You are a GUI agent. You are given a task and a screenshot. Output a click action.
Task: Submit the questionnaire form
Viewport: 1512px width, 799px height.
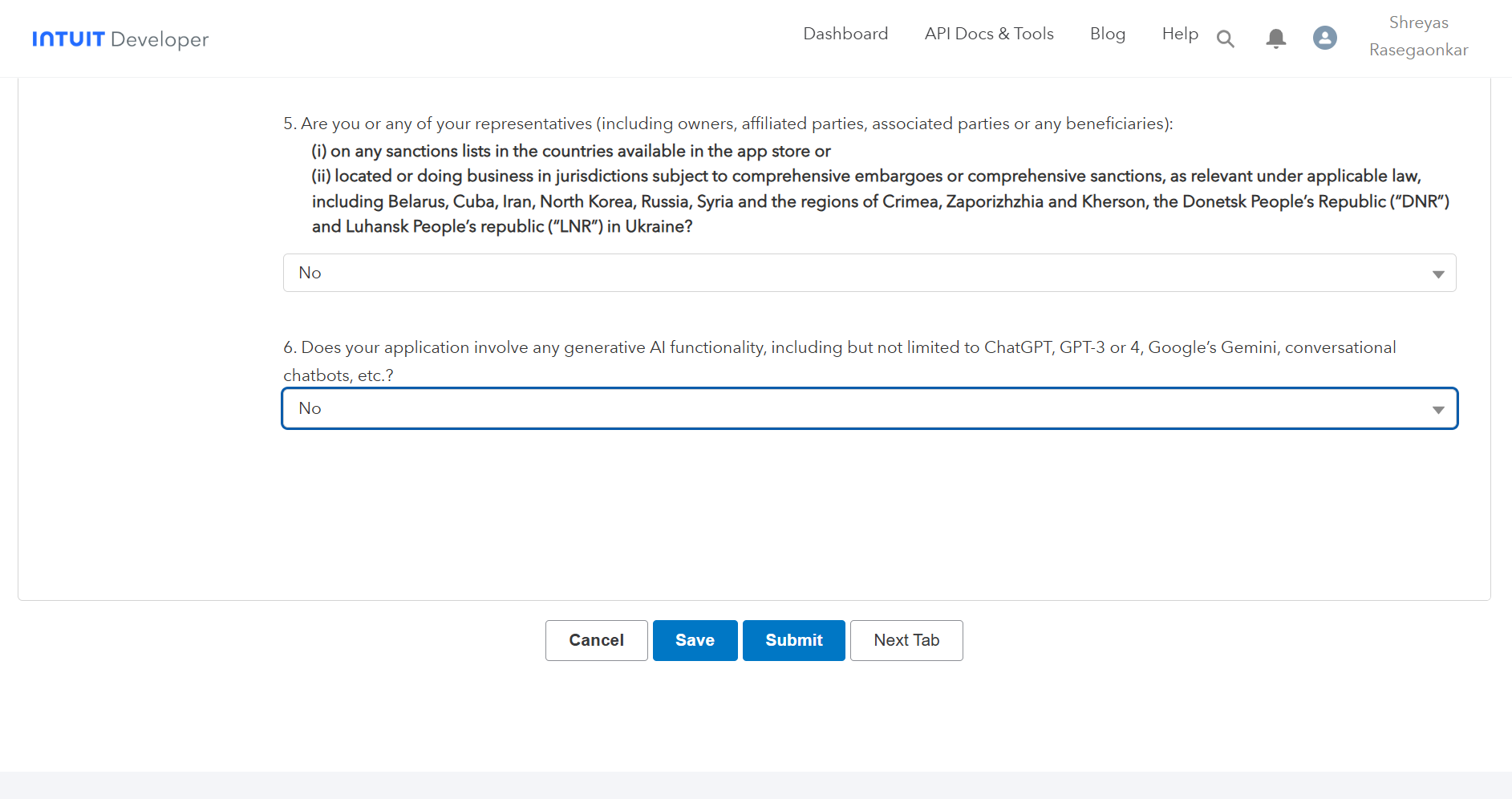(x=793, y=640)
